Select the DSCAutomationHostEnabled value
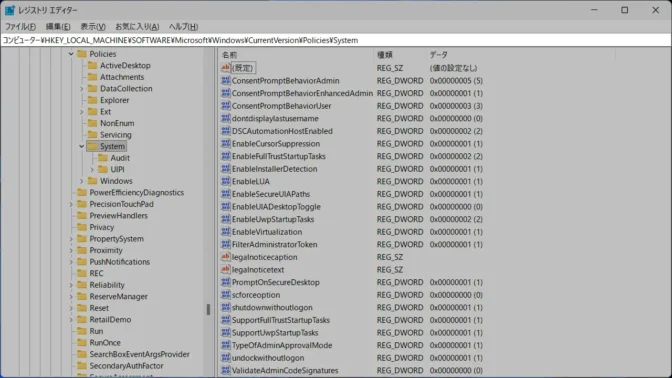 point(282,131)
